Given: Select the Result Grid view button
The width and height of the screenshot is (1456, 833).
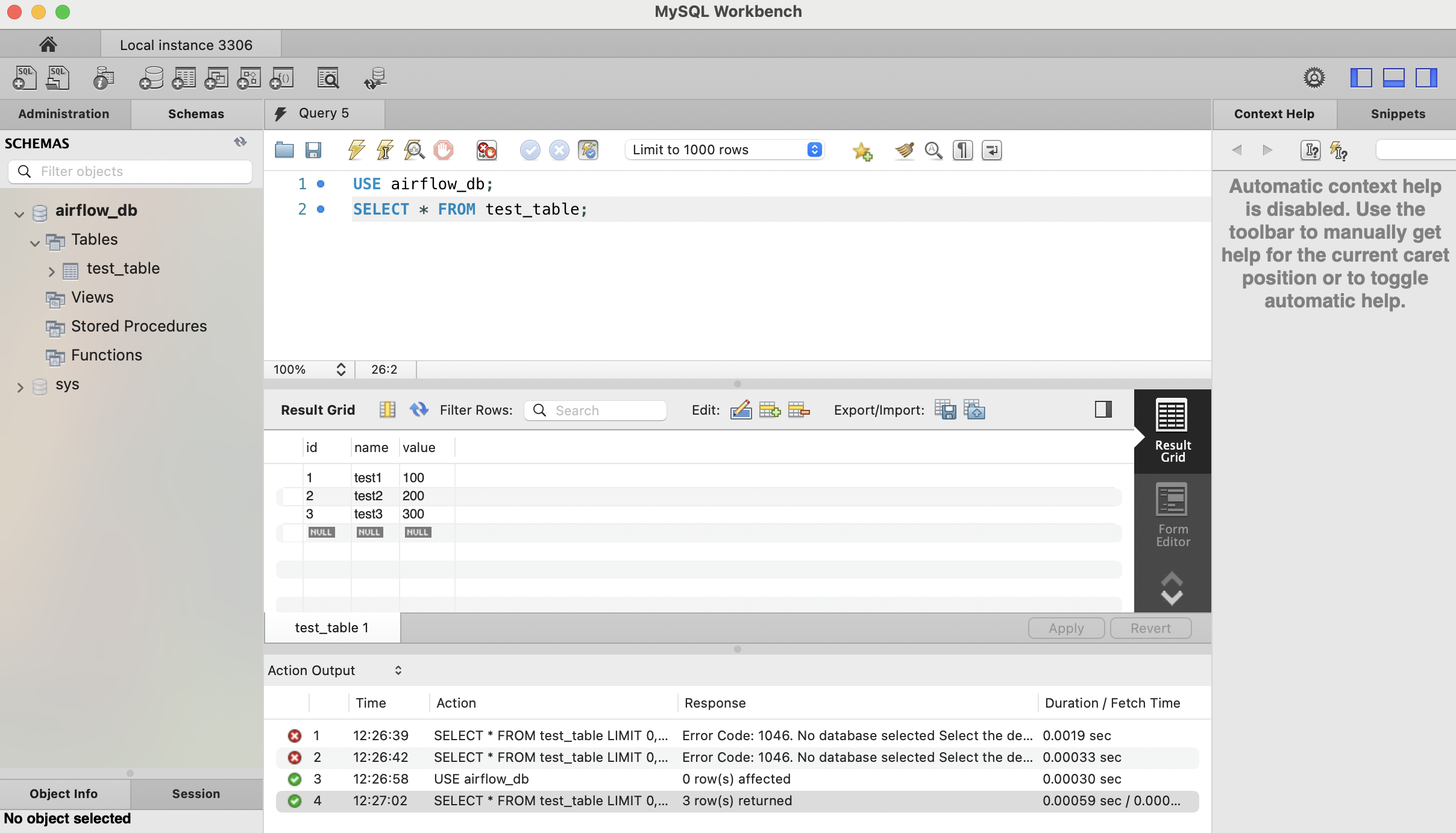Looking at the screenshot, I should [1172, 431].
